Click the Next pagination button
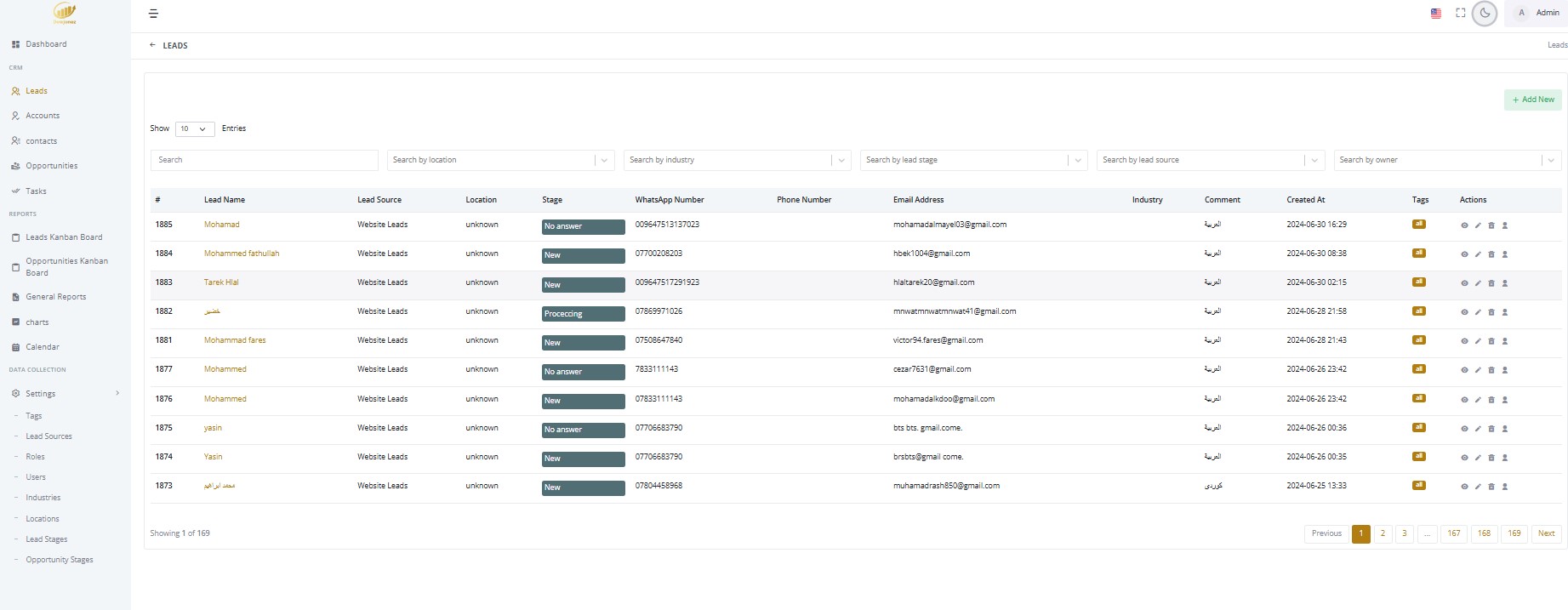Viewport: 1568px width, 610px height. 1546,533
